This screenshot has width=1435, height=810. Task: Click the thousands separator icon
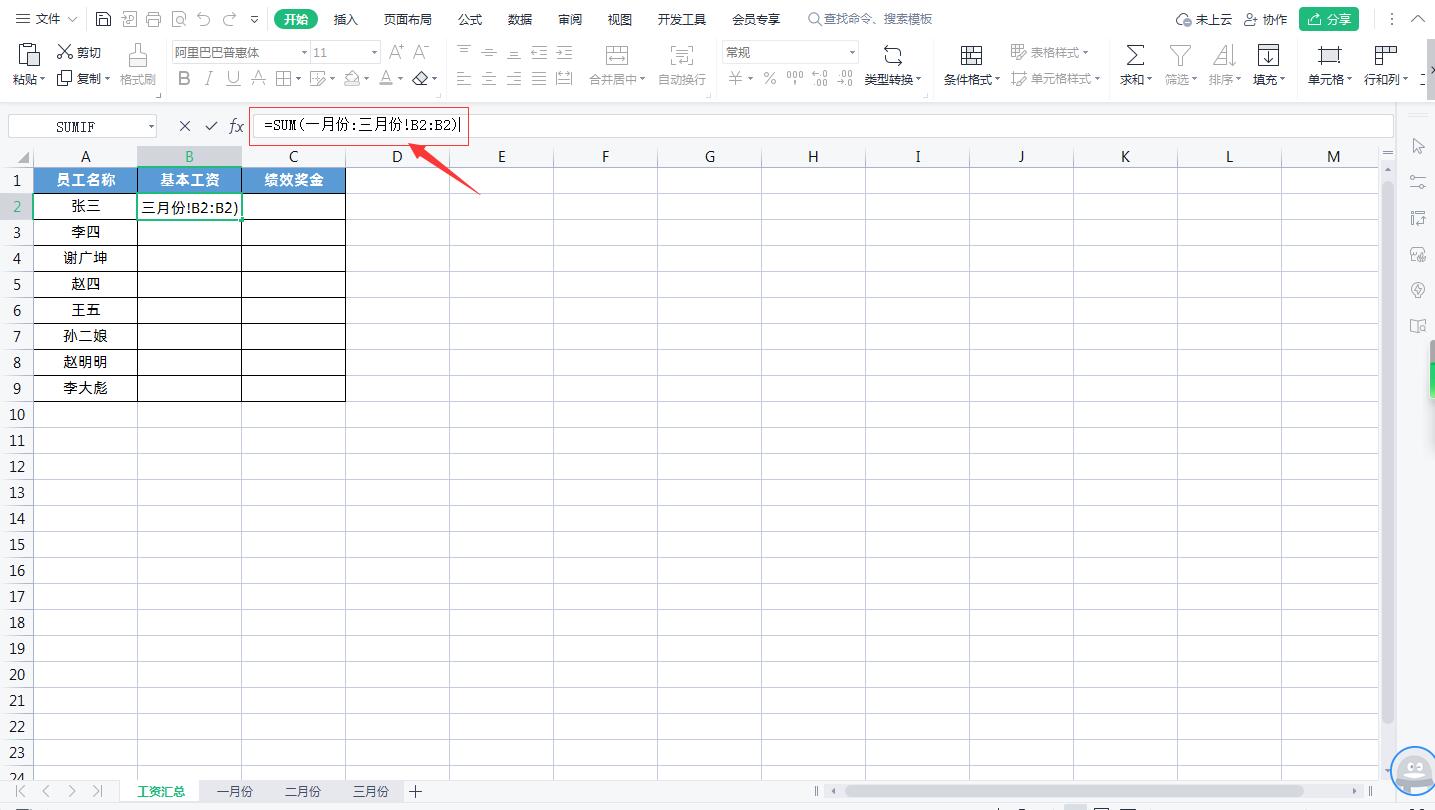[795, 78]
